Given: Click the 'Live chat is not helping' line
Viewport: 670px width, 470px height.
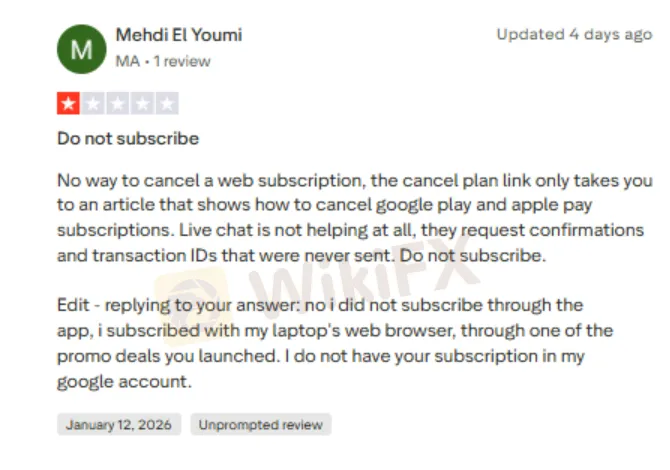Looking at the screenshot, I should (356, 230).
